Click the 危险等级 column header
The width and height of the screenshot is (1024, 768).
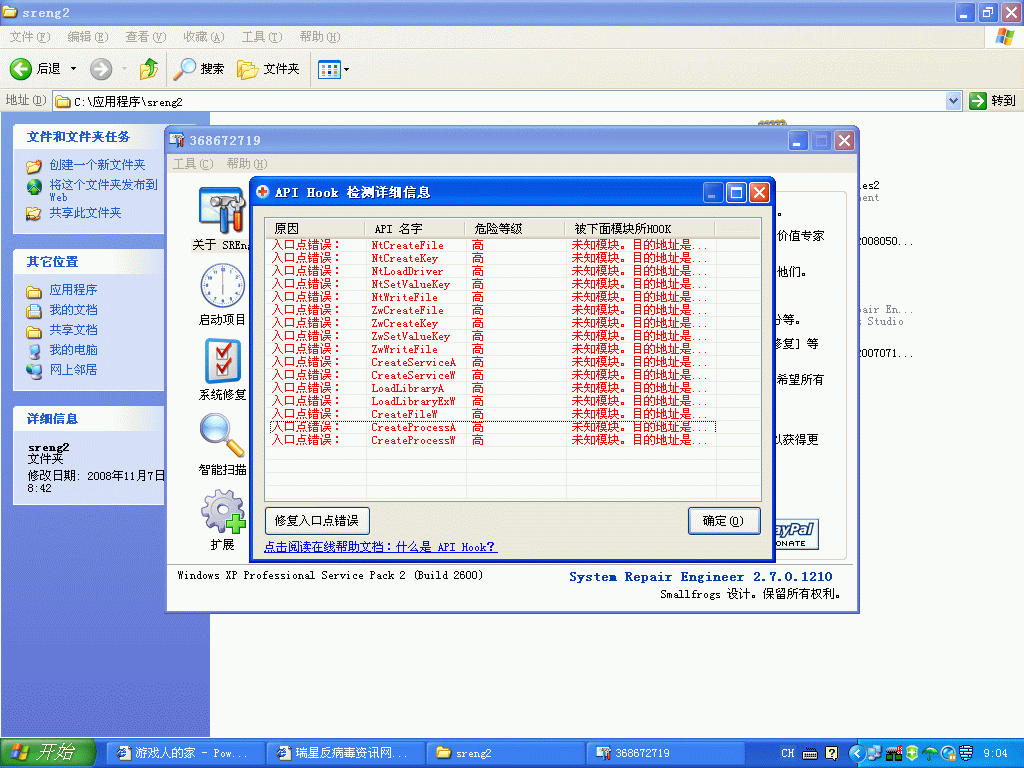coord(515,229)
